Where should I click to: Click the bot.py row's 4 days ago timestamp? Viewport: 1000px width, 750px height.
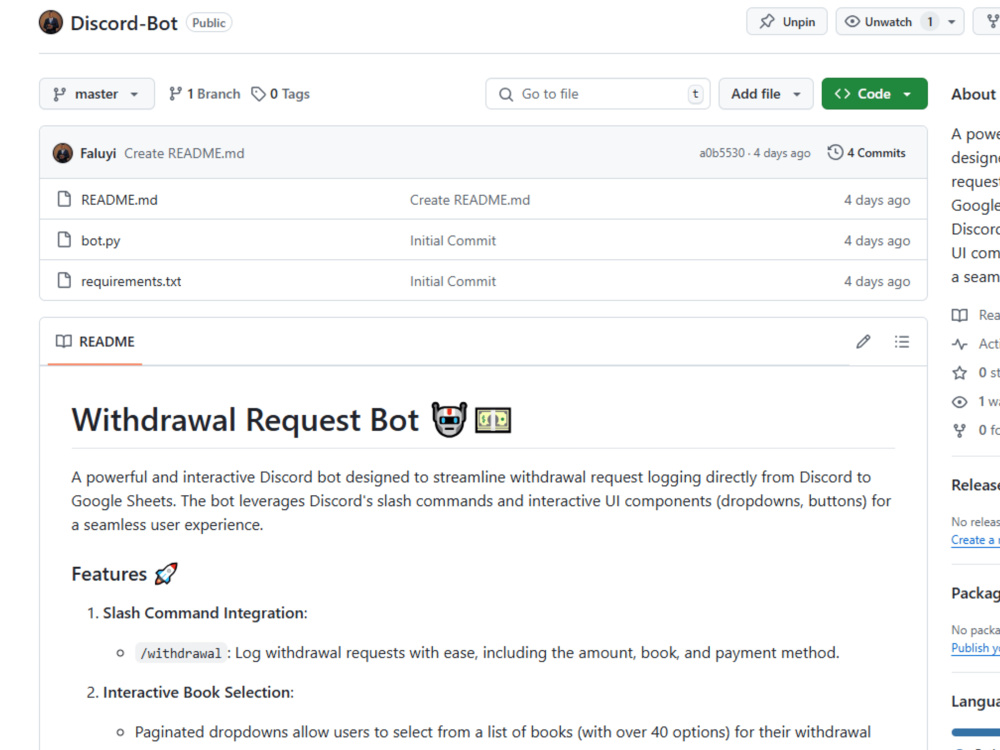[877, 240]
